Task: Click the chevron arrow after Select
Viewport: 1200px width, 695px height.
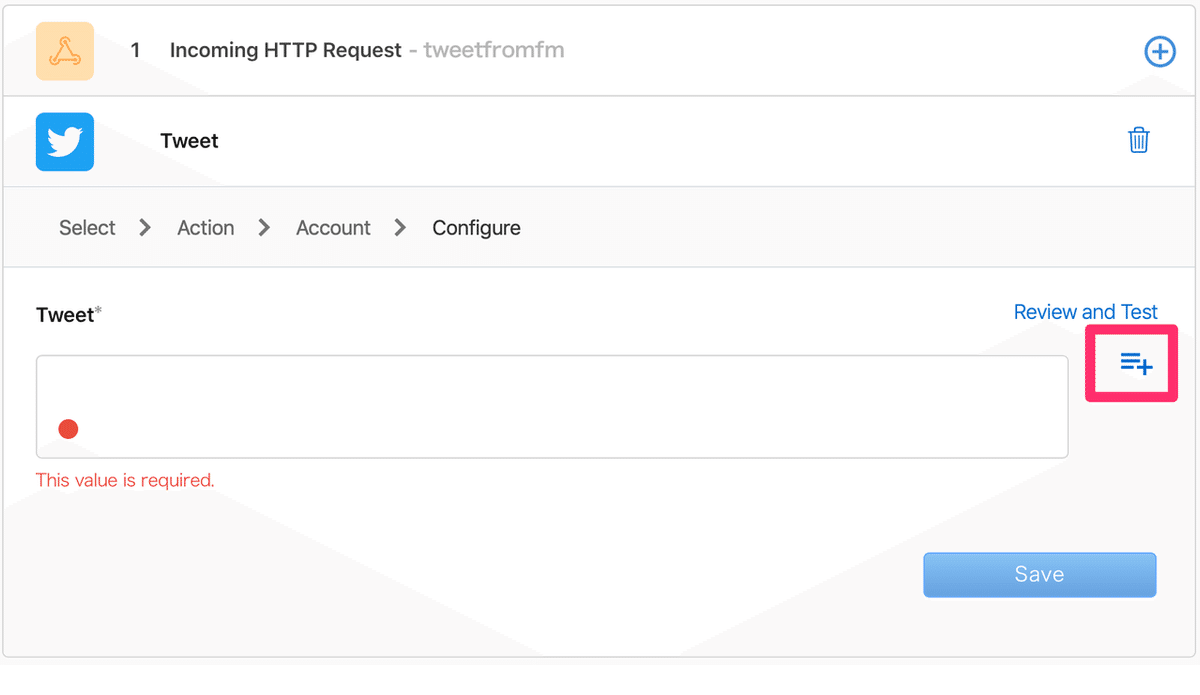Action: pos(145,228)
